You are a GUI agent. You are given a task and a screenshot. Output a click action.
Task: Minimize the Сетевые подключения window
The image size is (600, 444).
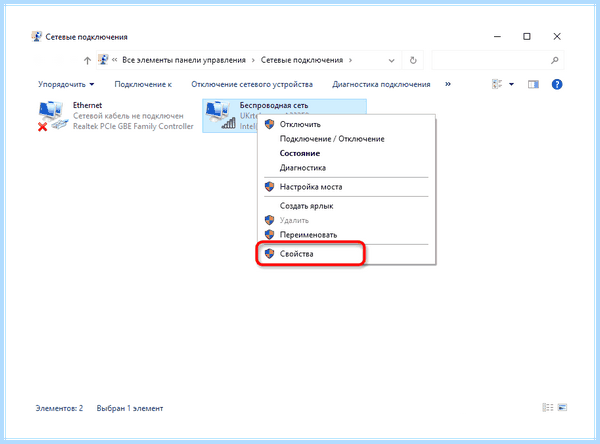click(497, 36)
